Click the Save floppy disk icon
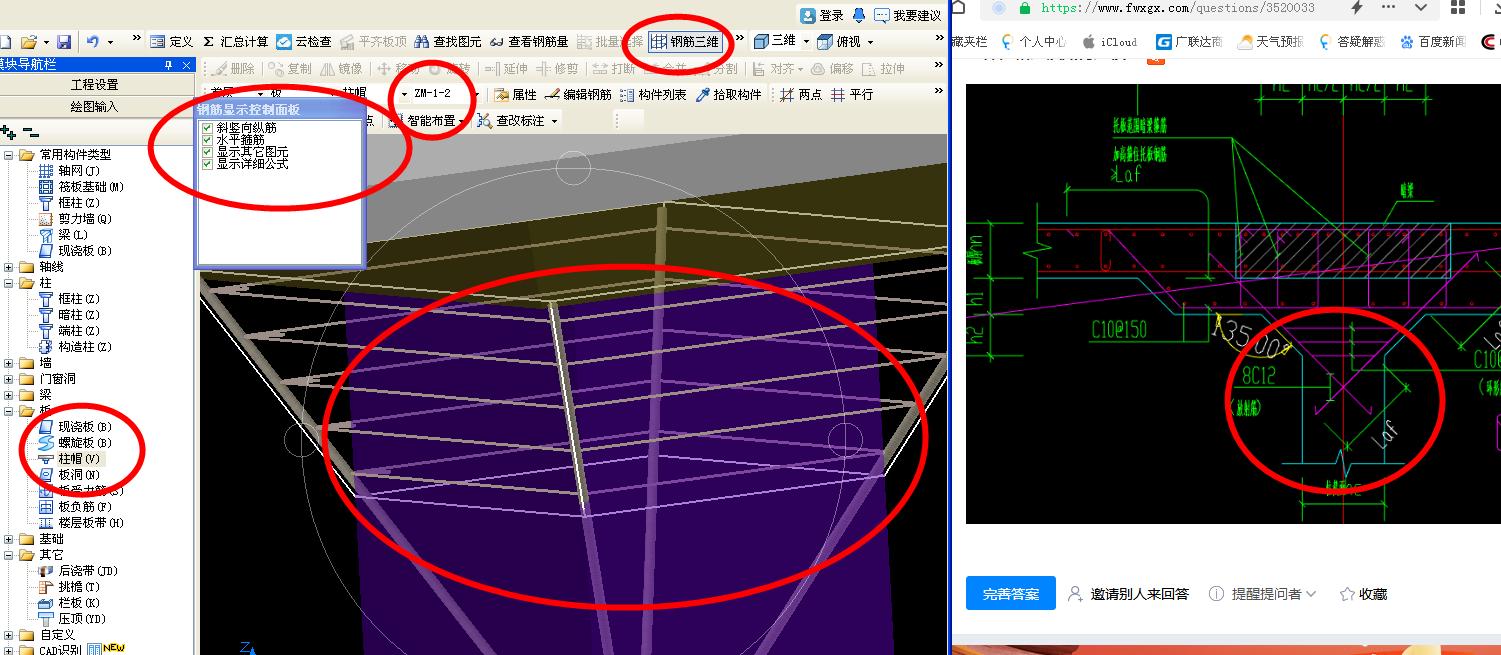1501x655 pixels. (64, 42)
